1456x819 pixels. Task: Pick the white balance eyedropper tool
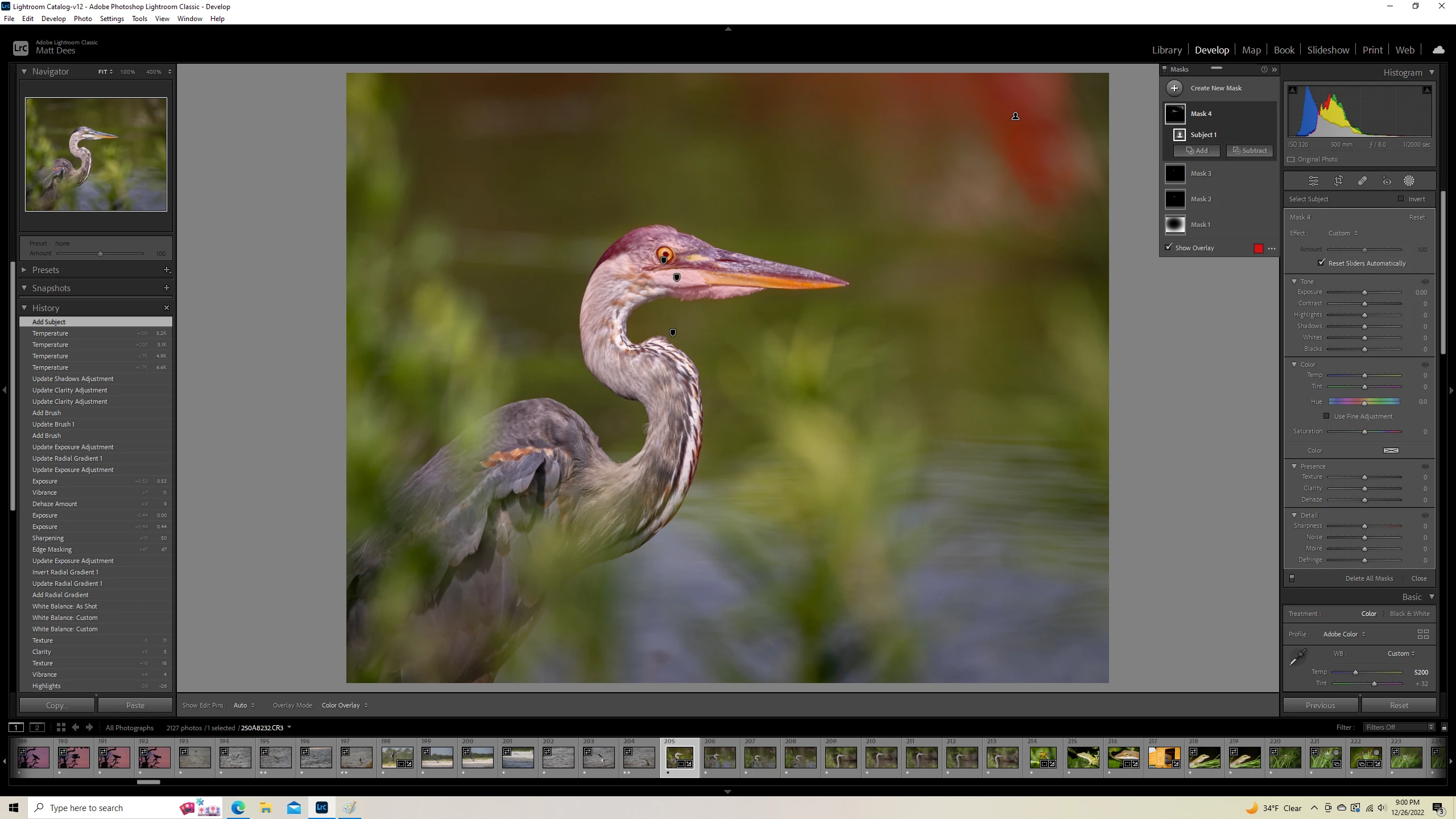1298,657
